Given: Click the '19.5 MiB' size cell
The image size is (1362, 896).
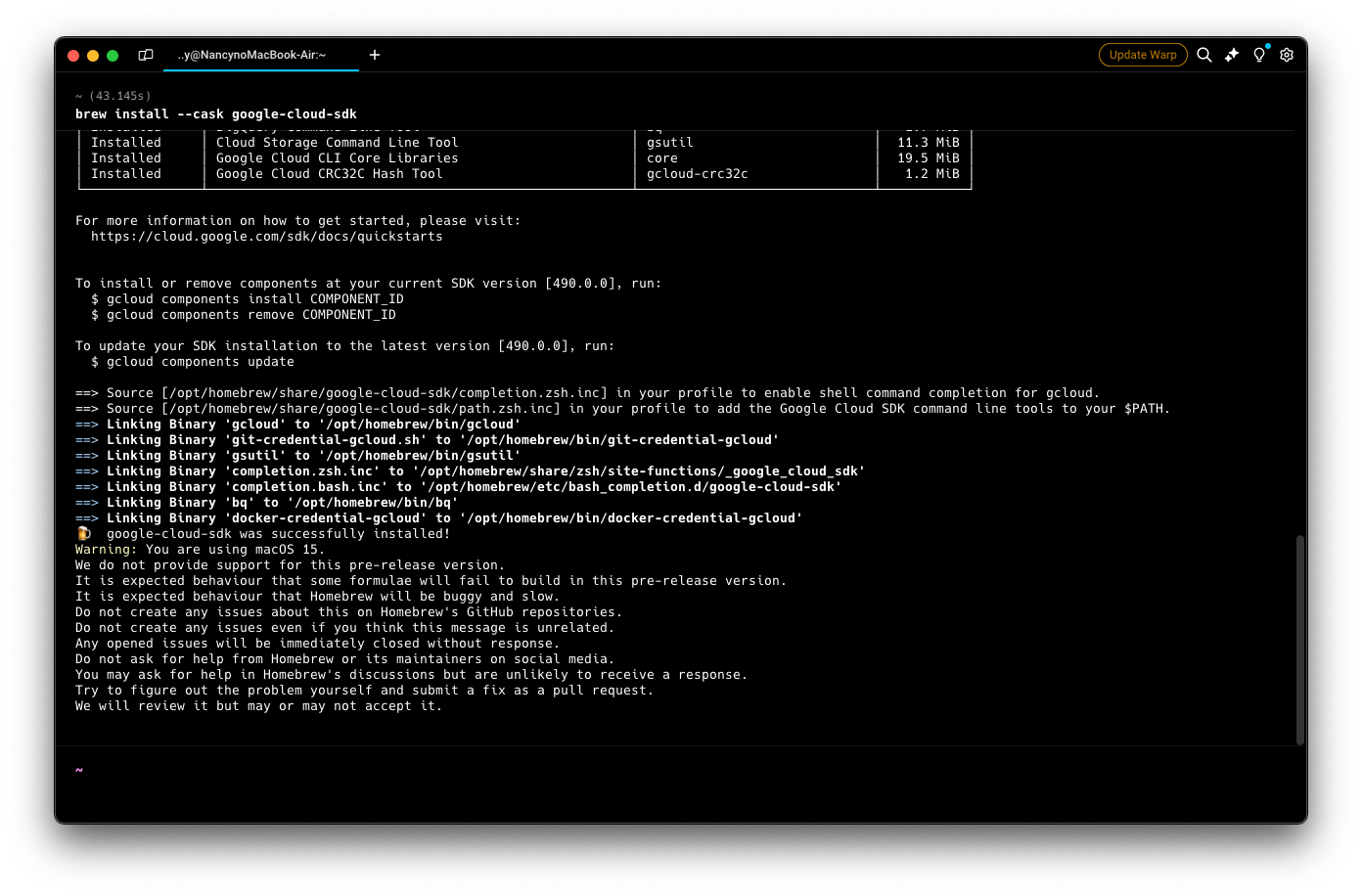Looking at the screenshot, I should 929,158.
